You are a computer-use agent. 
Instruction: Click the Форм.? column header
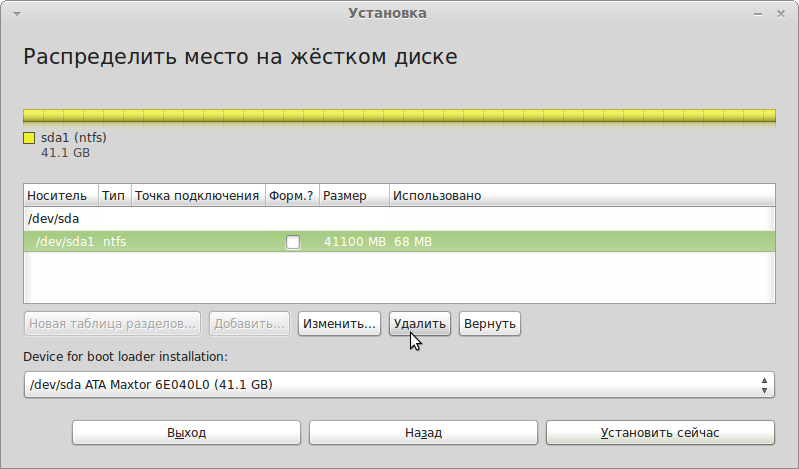click(292, 196)
